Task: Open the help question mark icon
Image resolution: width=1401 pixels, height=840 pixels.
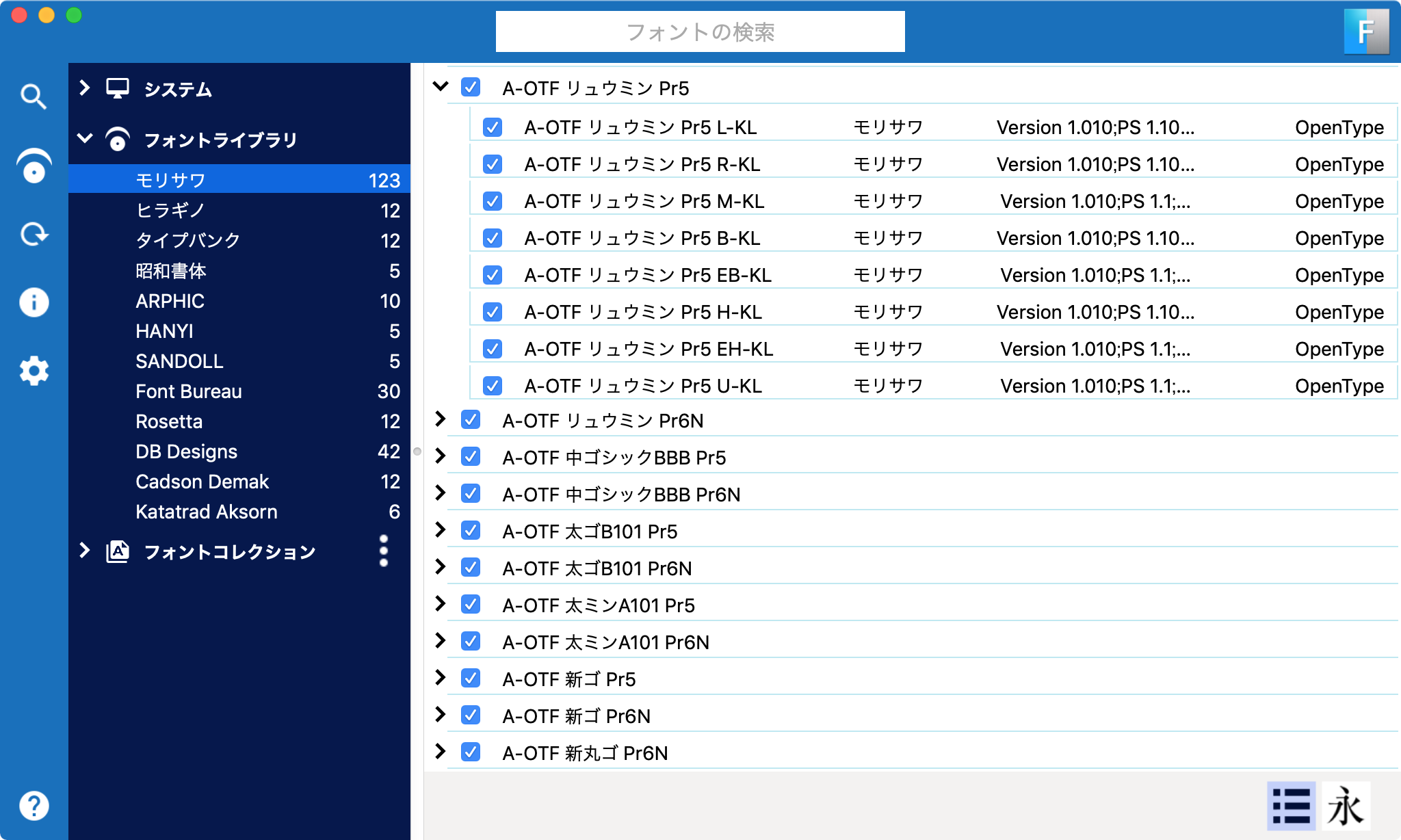Action: click(34, 806)
